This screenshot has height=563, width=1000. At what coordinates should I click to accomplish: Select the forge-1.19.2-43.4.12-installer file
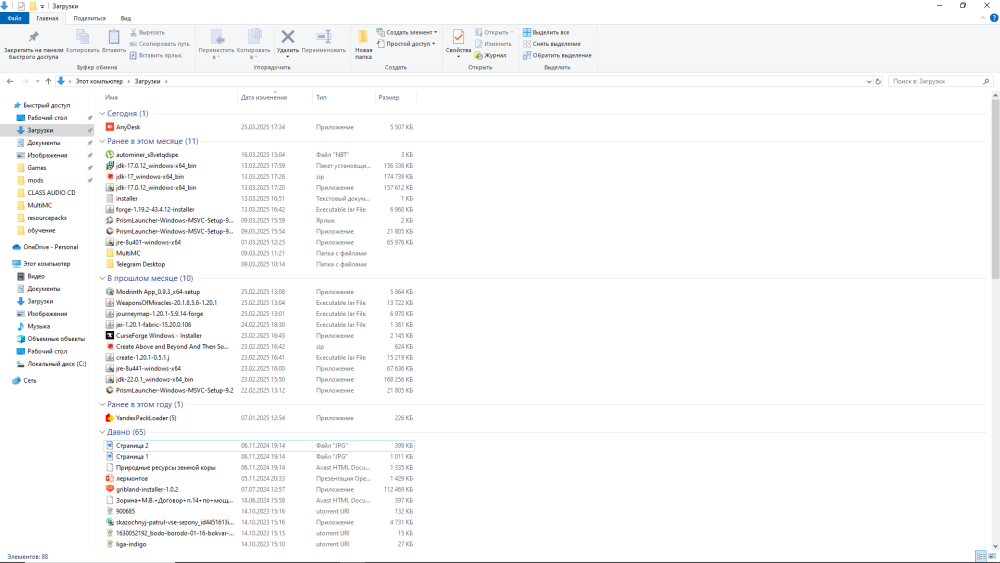tap(260, 210)
